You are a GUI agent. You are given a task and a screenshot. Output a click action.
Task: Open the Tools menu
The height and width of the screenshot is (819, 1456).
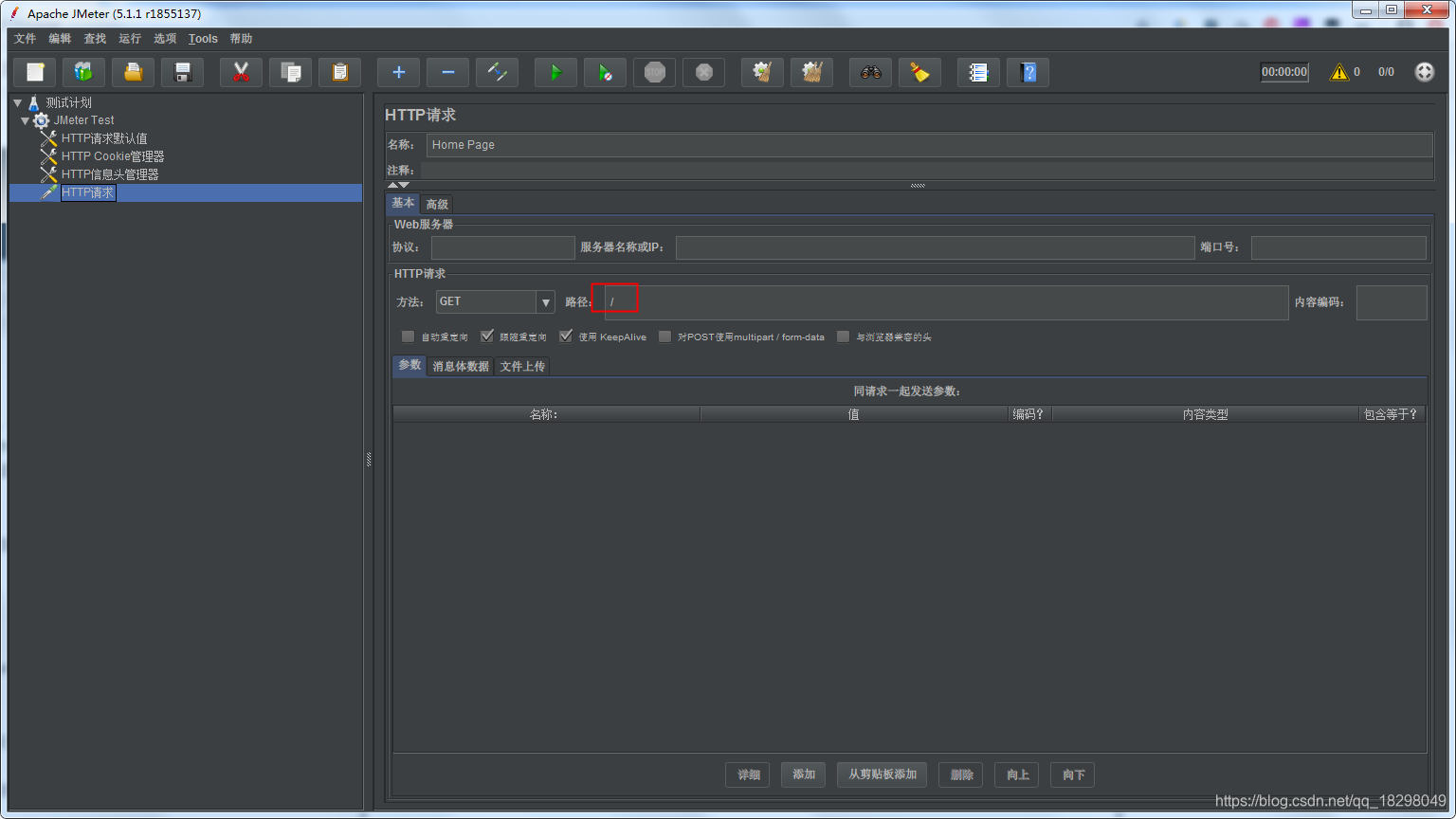tap(203, 39)
